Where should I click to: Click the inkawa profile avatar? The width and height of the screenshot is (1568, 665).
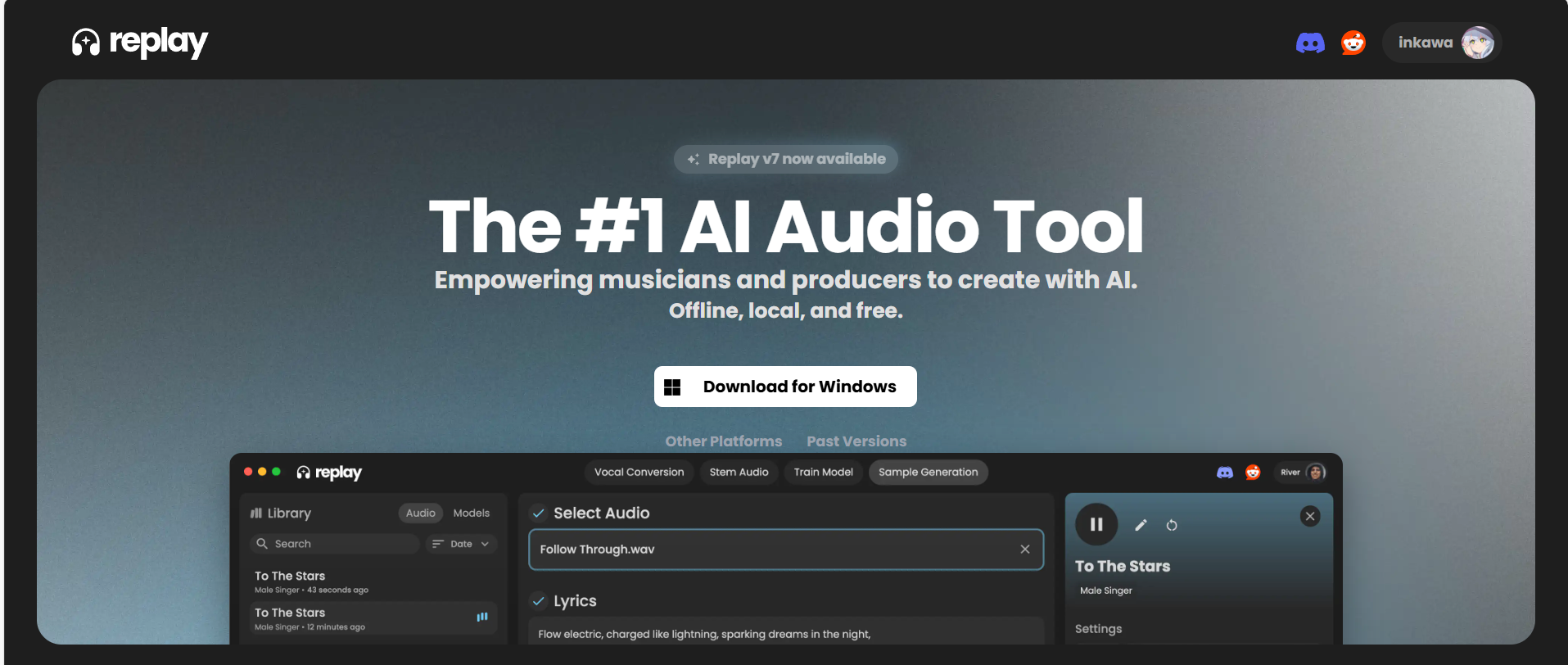point(1478,43)
